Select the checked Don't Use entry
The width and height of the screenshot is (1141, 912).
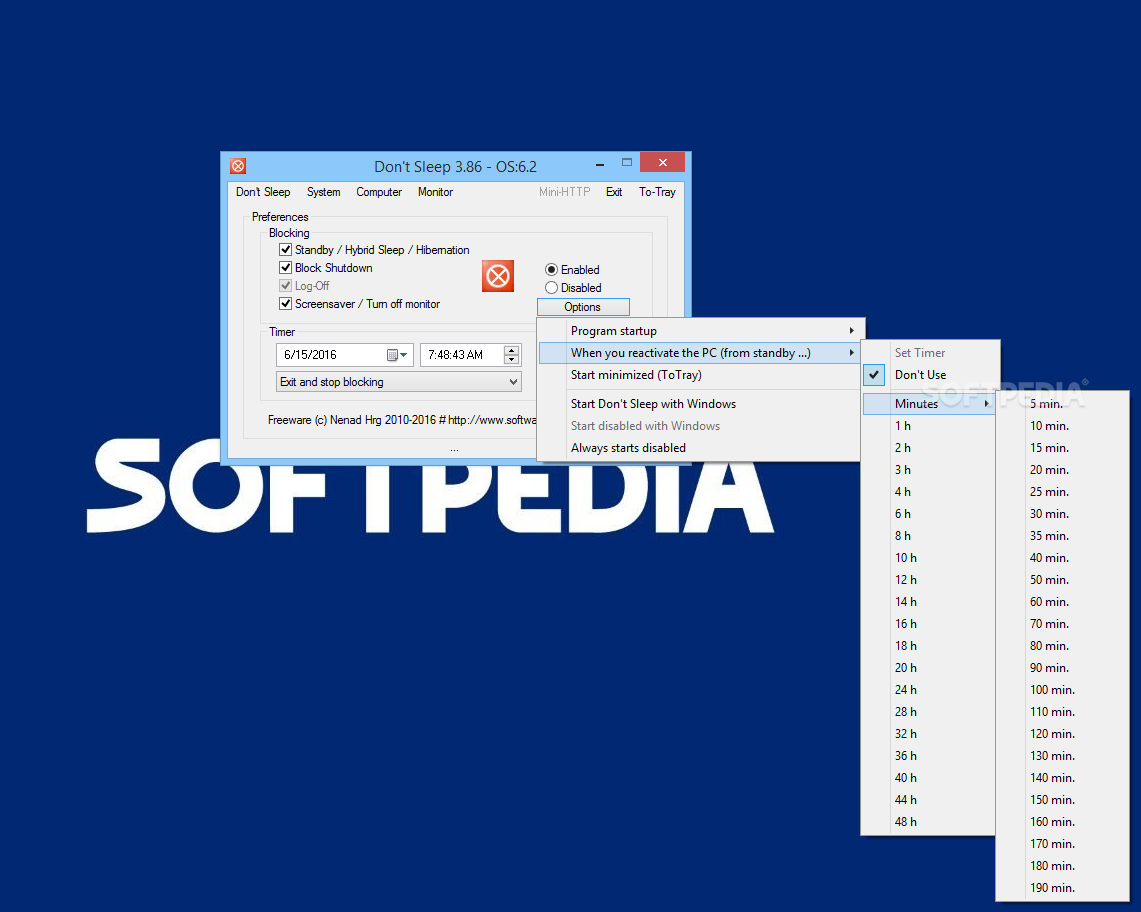click(x=931, y=375)
